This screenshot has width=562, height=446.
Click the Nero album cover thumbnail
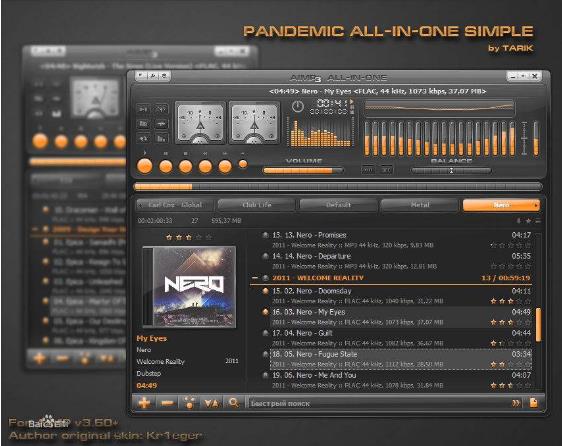click(189, 287)
